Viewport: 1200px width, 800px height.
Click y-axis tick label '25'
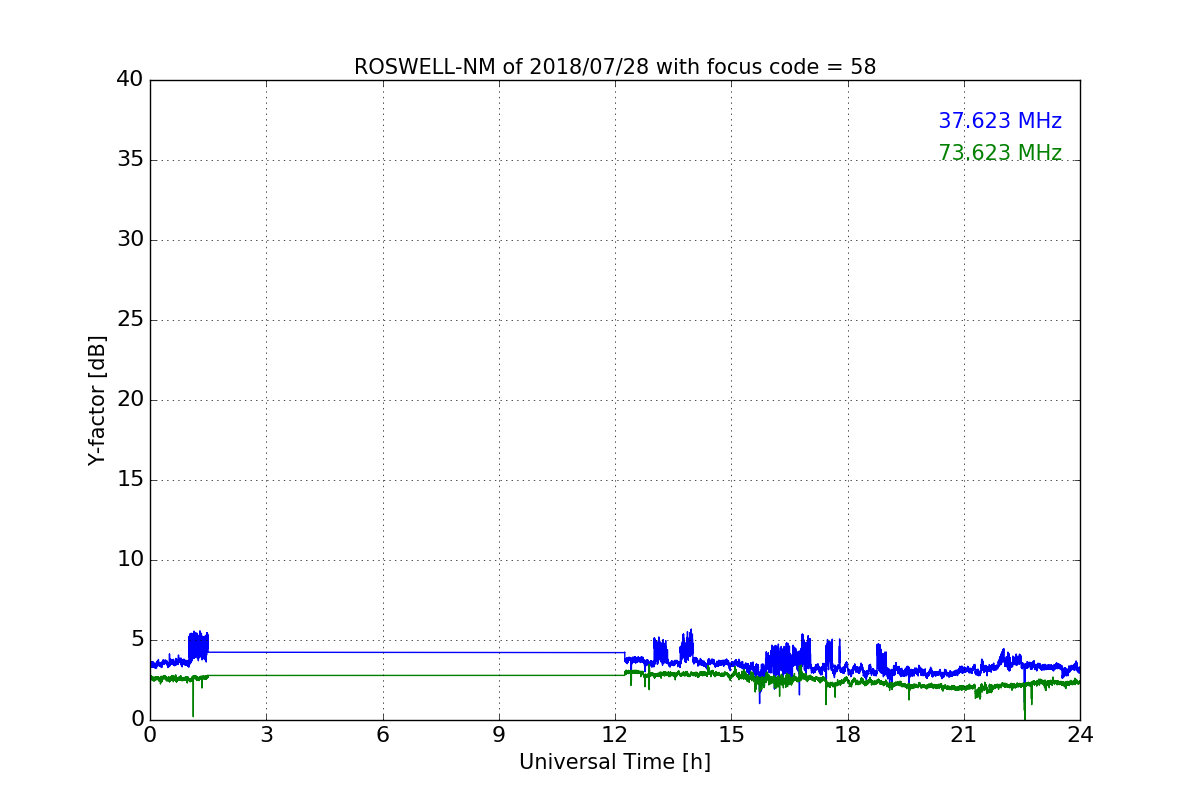[x=130, y=320]
